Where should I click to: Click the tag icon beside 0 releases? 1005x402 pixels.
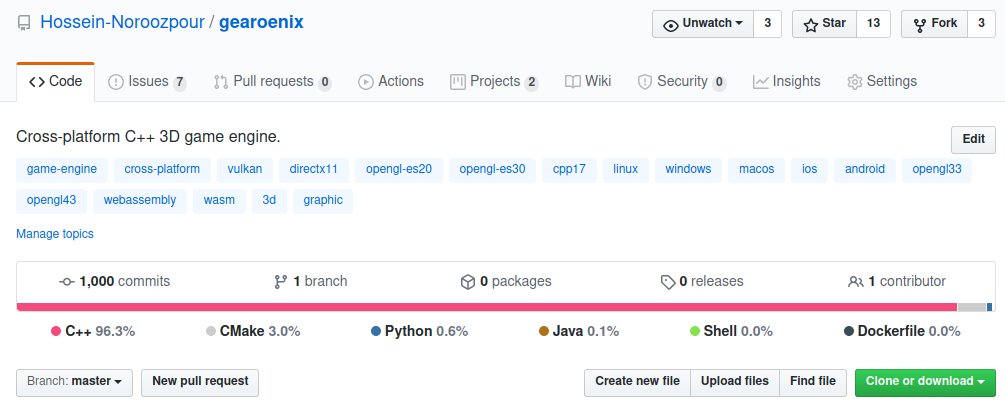[668, 281]
